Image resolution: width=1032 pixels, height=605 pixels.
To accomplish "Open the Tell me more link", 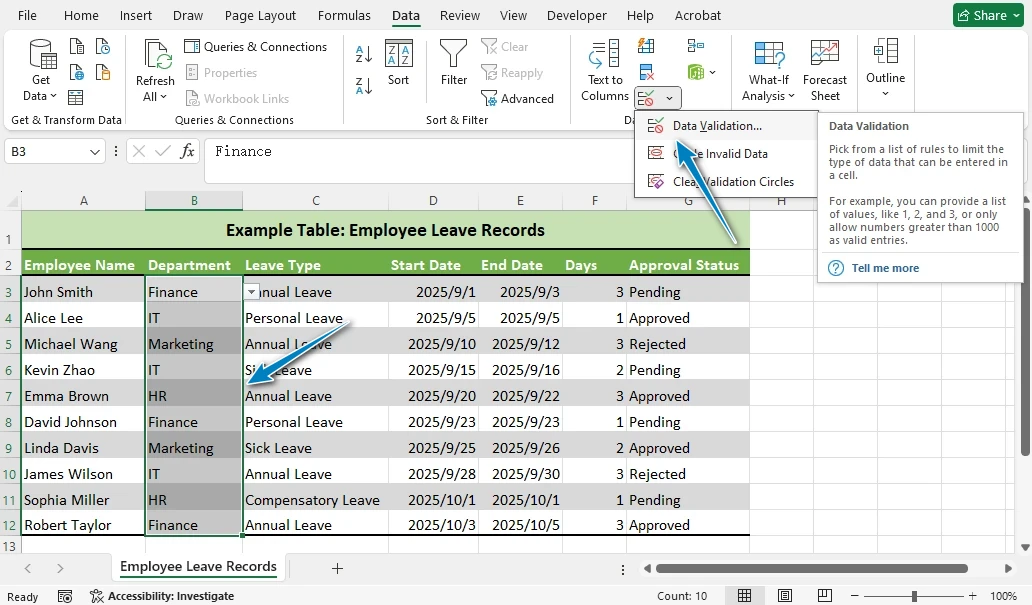I will pyautogui.click(x=884, y=268).
